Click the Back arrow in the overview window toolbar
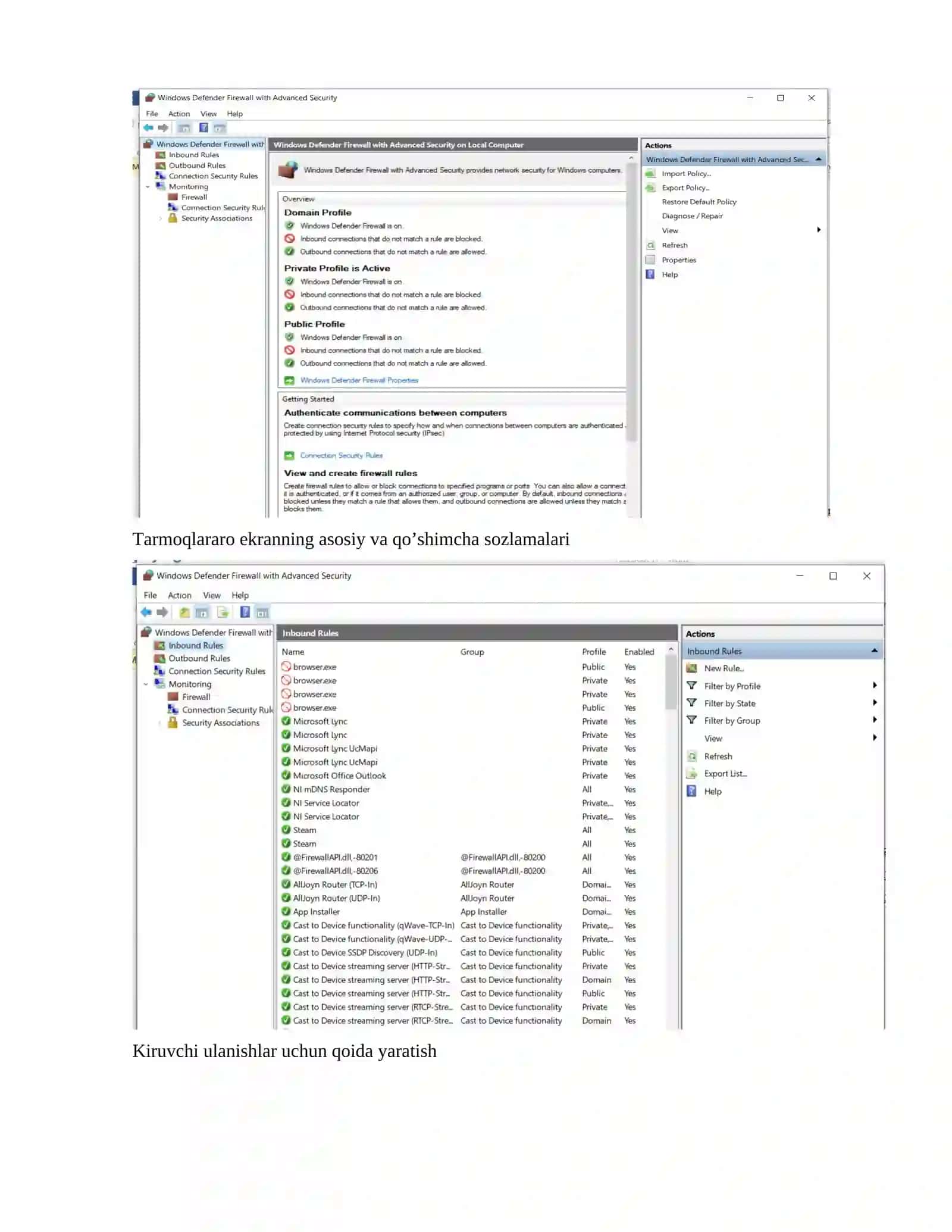 tap(148, 127)
